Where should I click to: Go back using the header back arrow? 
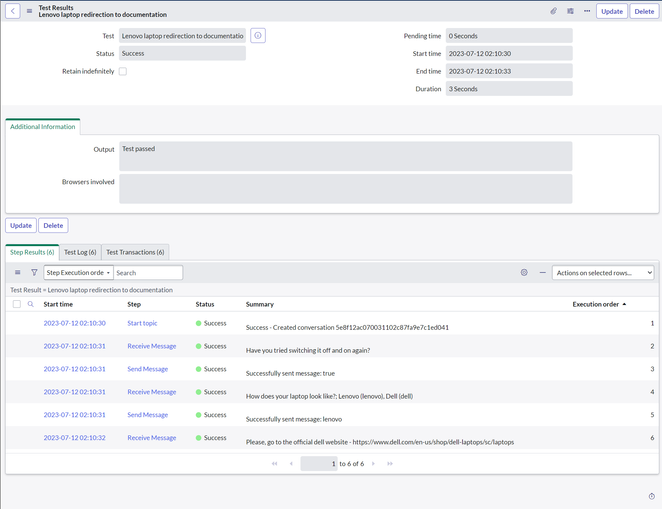[x=13, y=11]
